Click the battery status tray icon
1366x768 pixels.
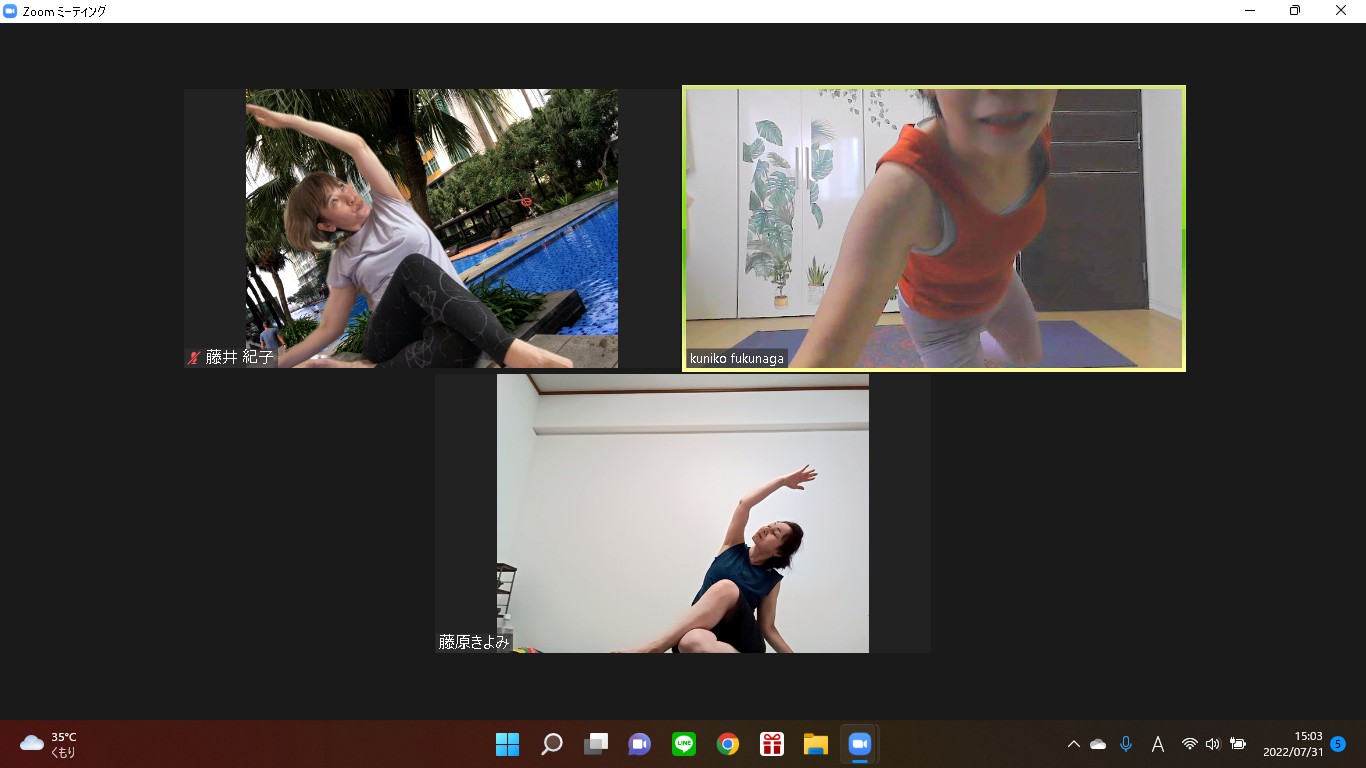(x=1238, y=744)
